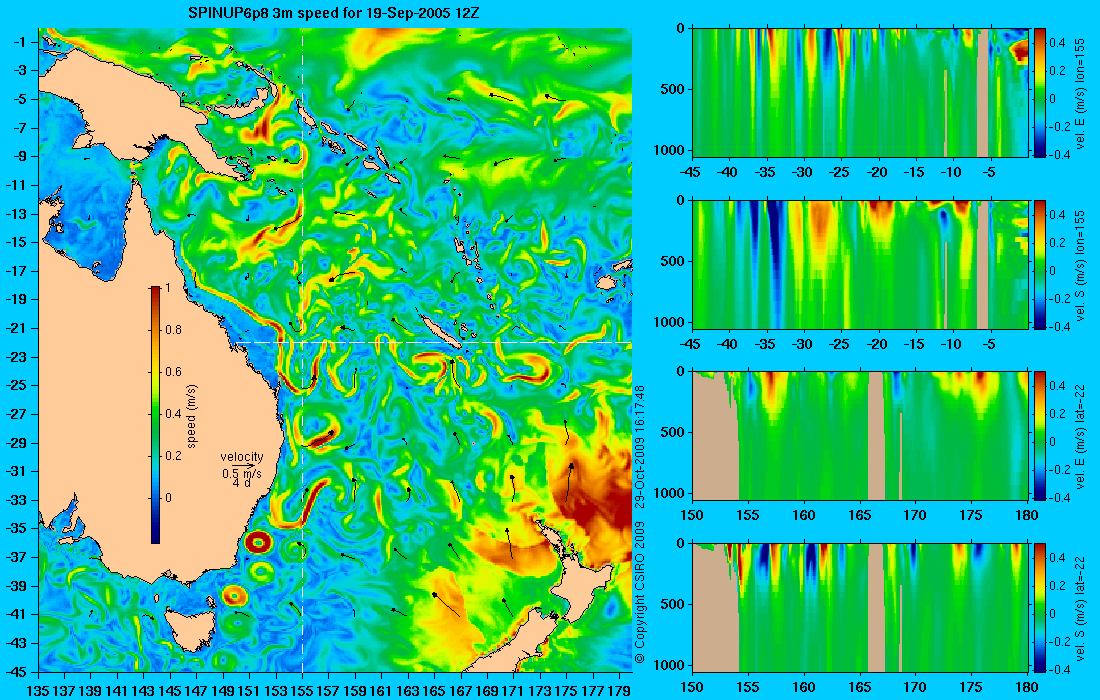
Task: Click the "speed (m/s)" color bar label
Action: coord(192,416)
